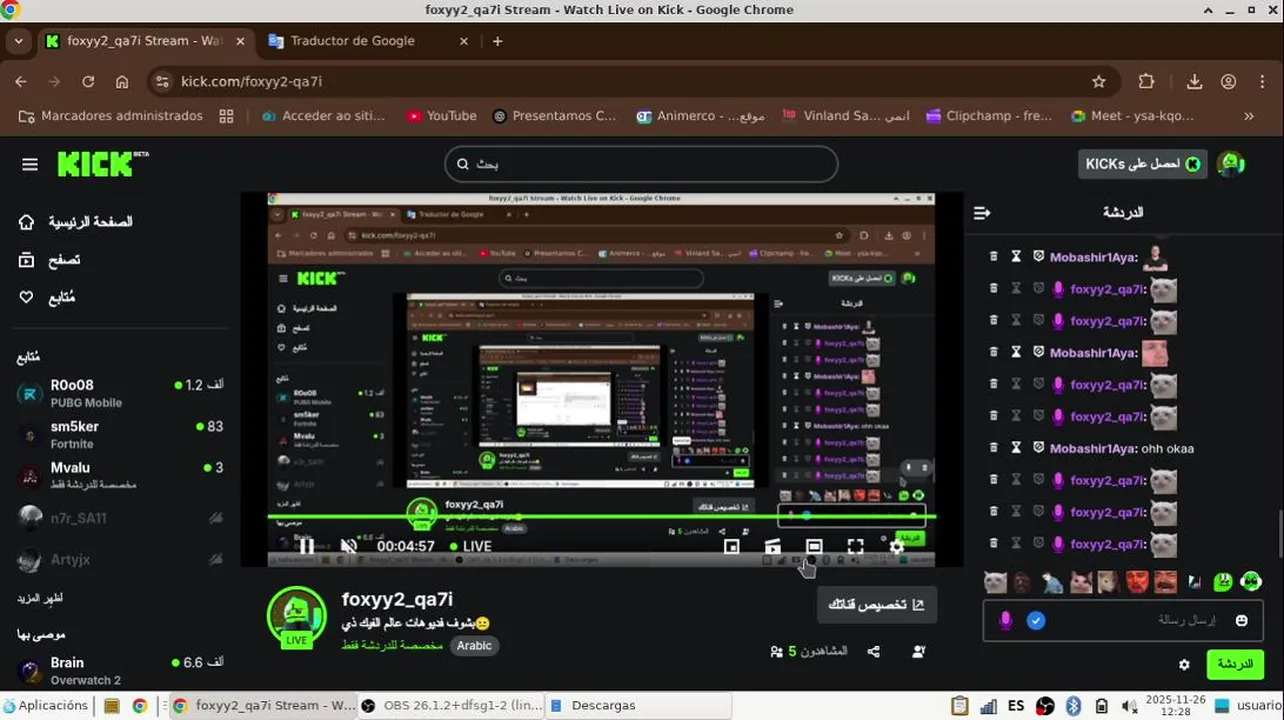The height and width of the screenshot is (720, 1284).
Task: Open the user avatar in top right
Action: point(1231,164)
